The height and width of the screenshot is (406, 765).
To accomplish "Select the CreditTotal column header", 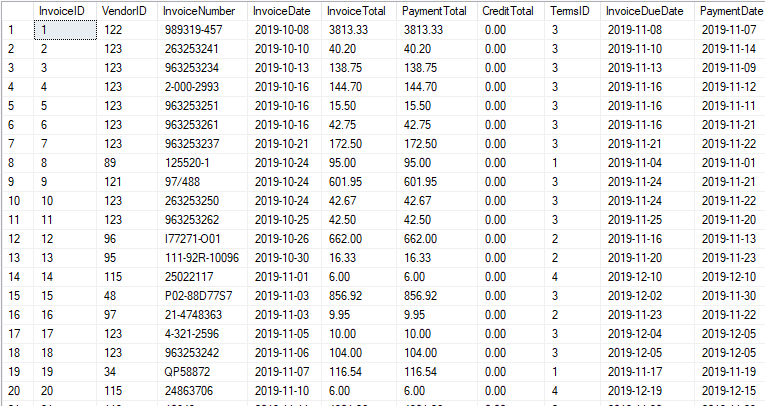I will coord(511,11).
